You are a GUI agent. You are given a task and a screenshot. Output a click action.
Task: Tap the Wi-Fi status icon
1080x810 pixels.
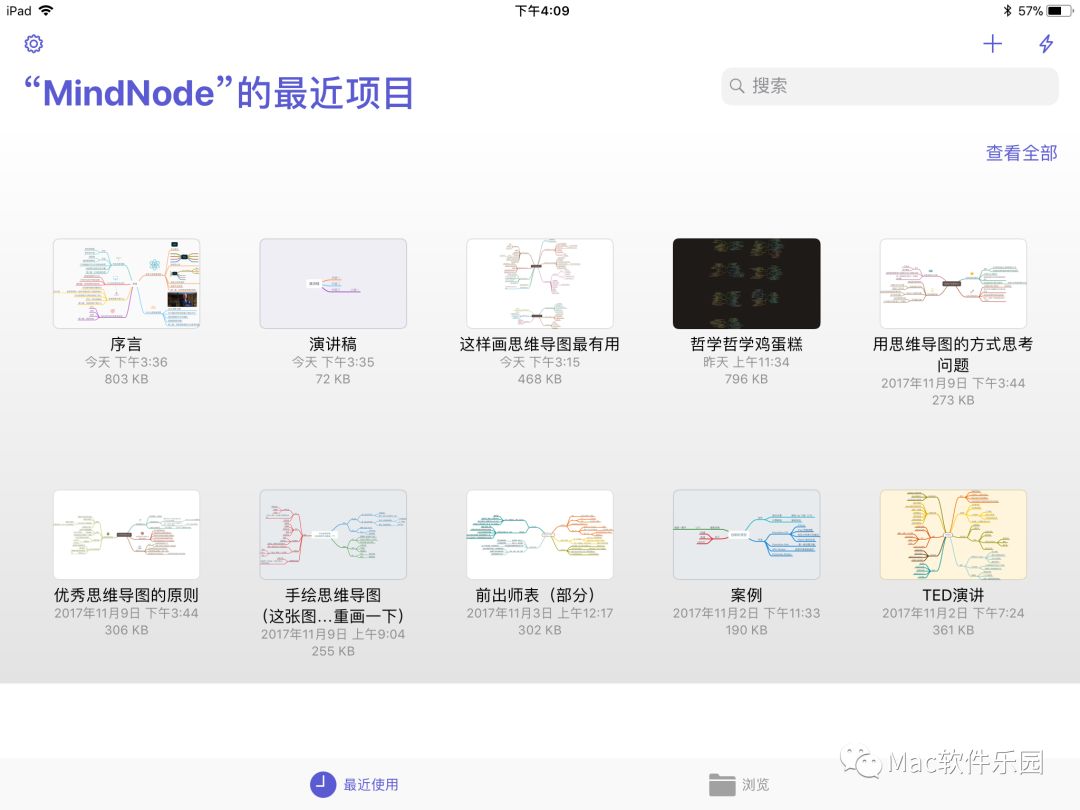pos(46,10)
